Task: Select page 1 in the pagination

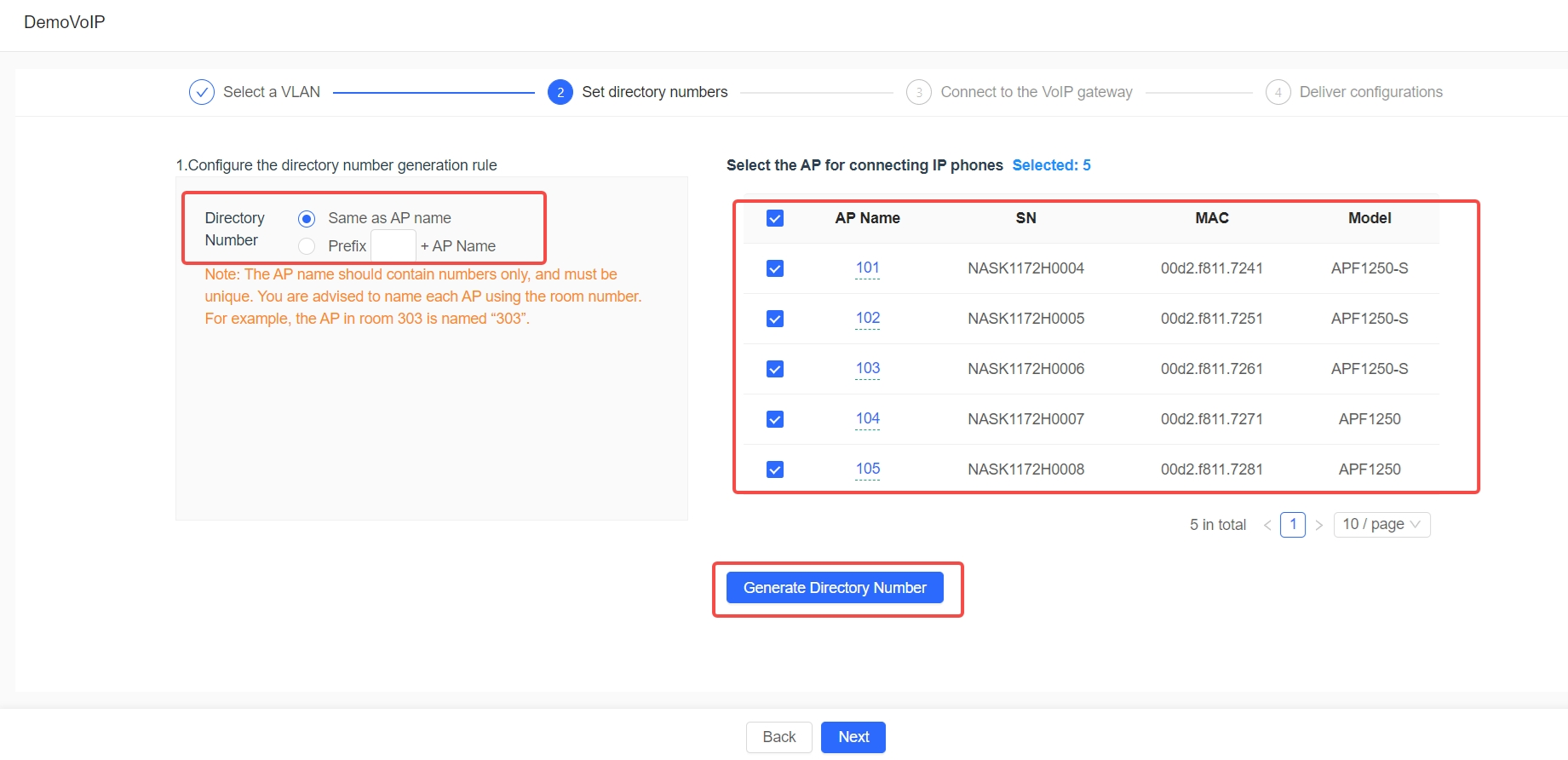Action: (1292, 525)
